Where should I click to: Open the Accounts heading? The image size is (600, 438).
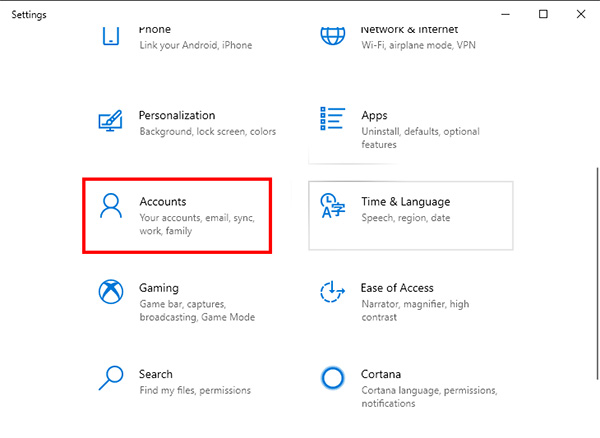(x=163, y=202)
